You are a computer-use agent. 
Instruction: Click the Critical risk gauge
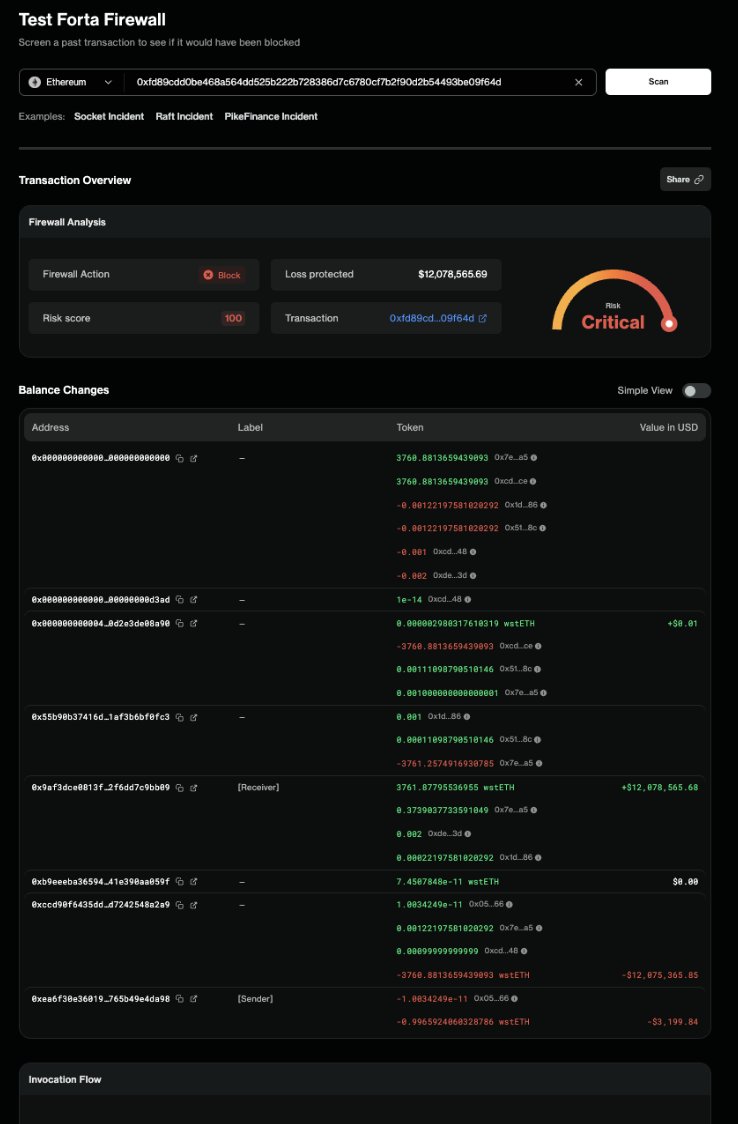(x=614, y=301)
